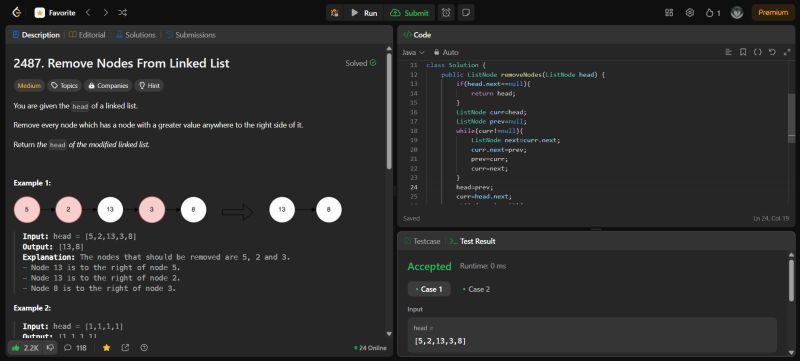Click the debugger icon beside Run
This screenshot has height=361, width=800.
pos(335,13)
